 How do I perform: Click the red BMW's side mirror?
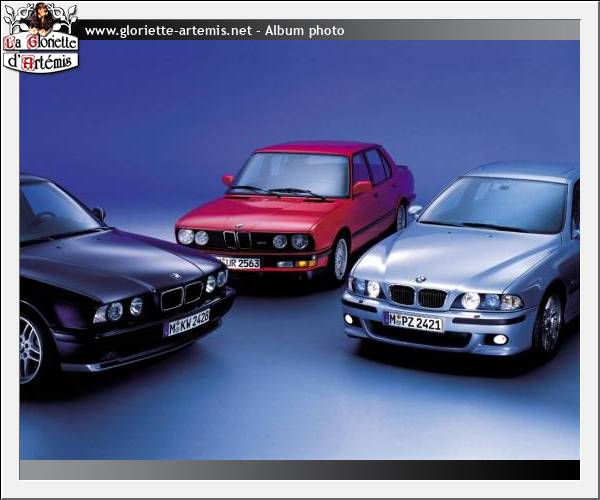click(361, 187)
